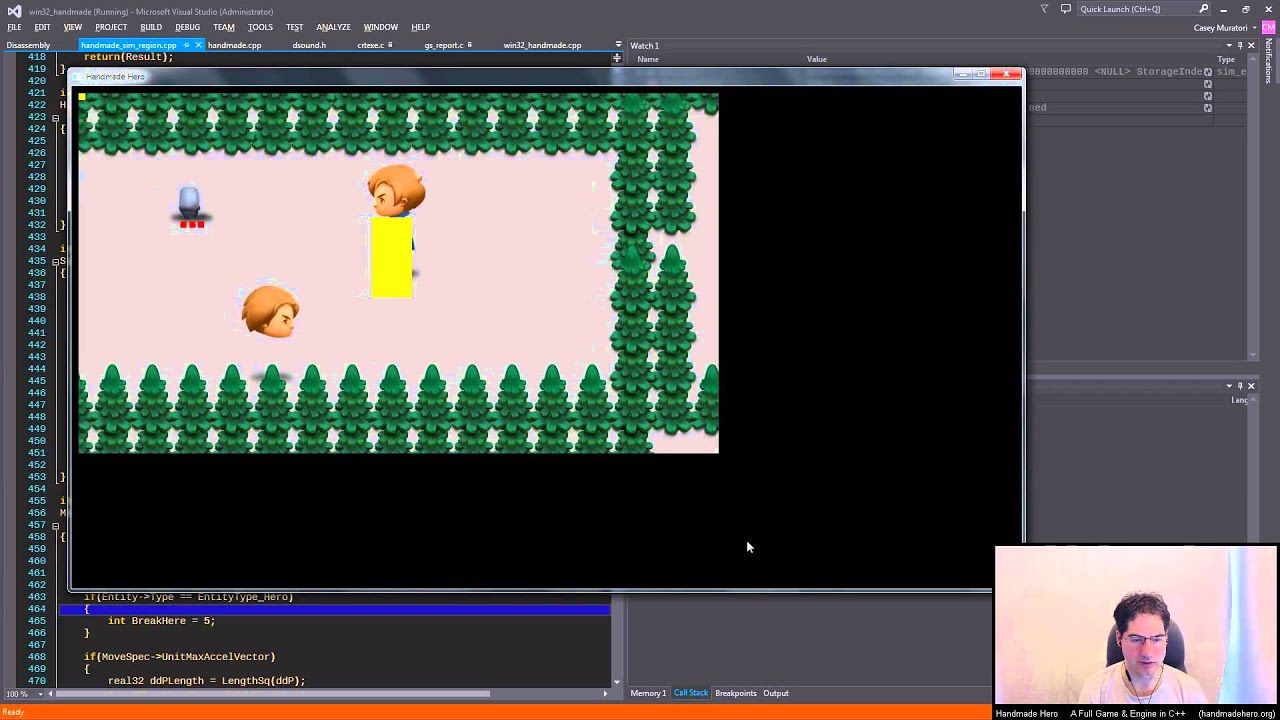Screen dimensions: 1280x720
Task: Click the Name column header in Watch 1
Action: pyautogui.click(x=648, y=59)
